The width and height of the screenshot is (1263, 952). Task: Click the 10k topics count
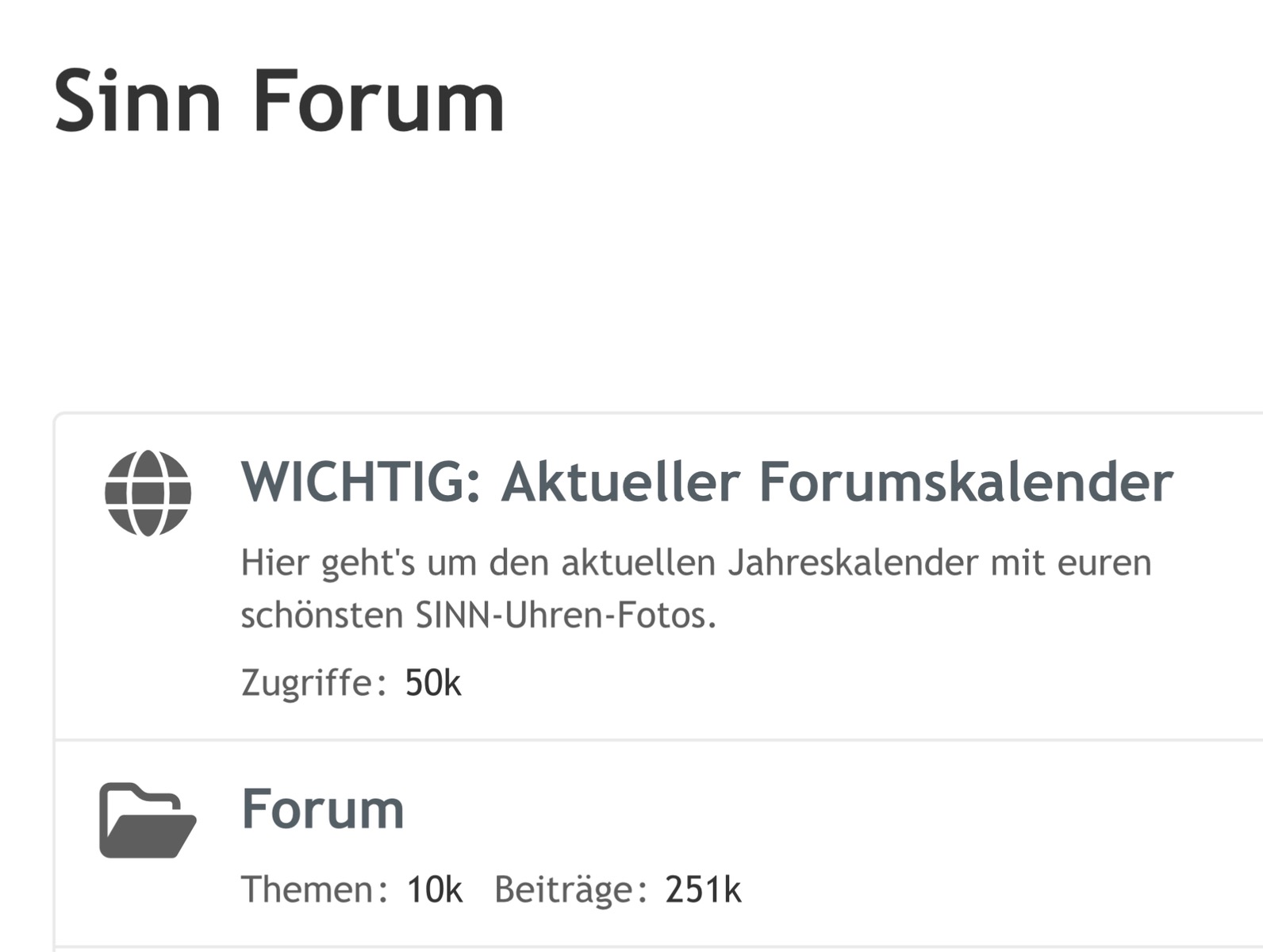(434, 889)
